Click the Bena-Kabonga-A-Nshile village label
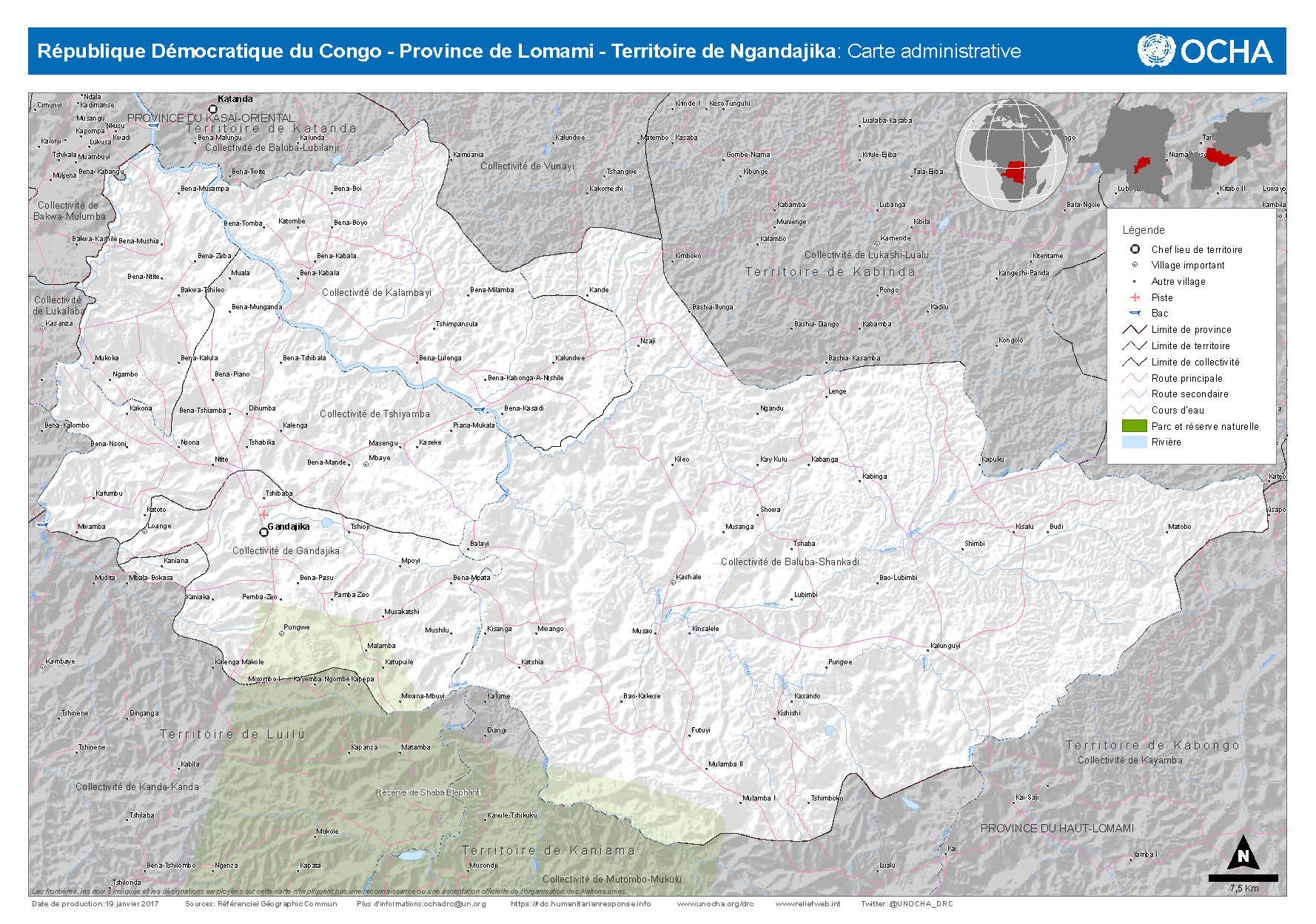This screenshot has height=924, width=1316. tap(526, 377)
